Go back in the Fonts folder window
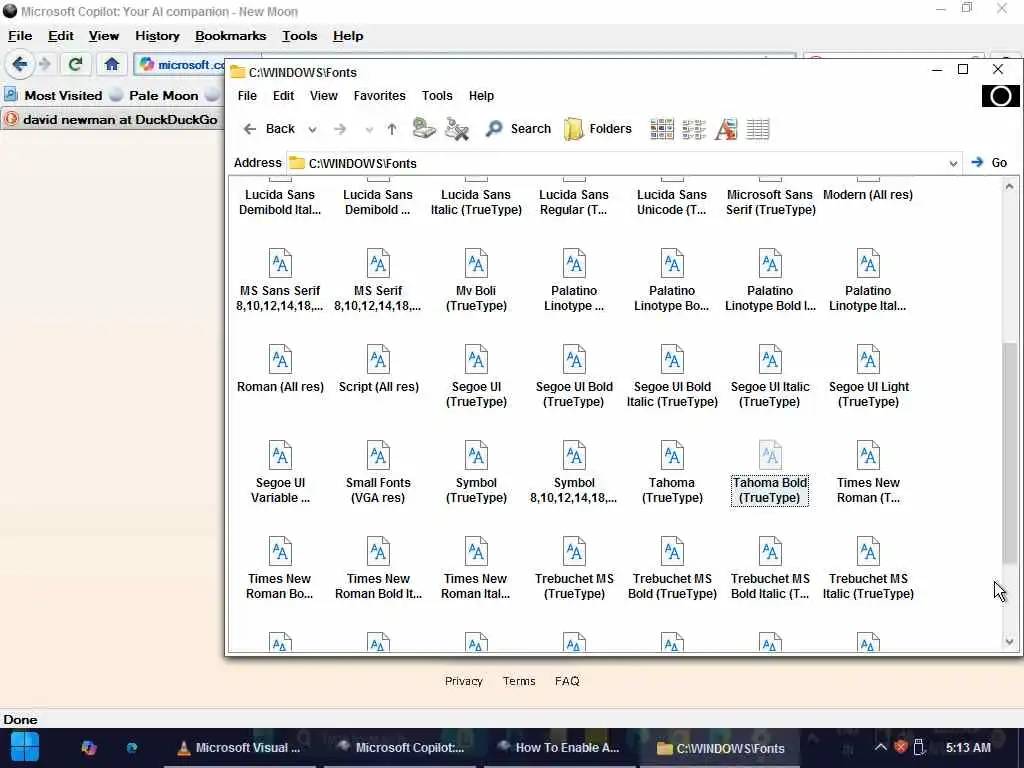The height and width of the screenshot is (768, 1024). click(269, 129)
